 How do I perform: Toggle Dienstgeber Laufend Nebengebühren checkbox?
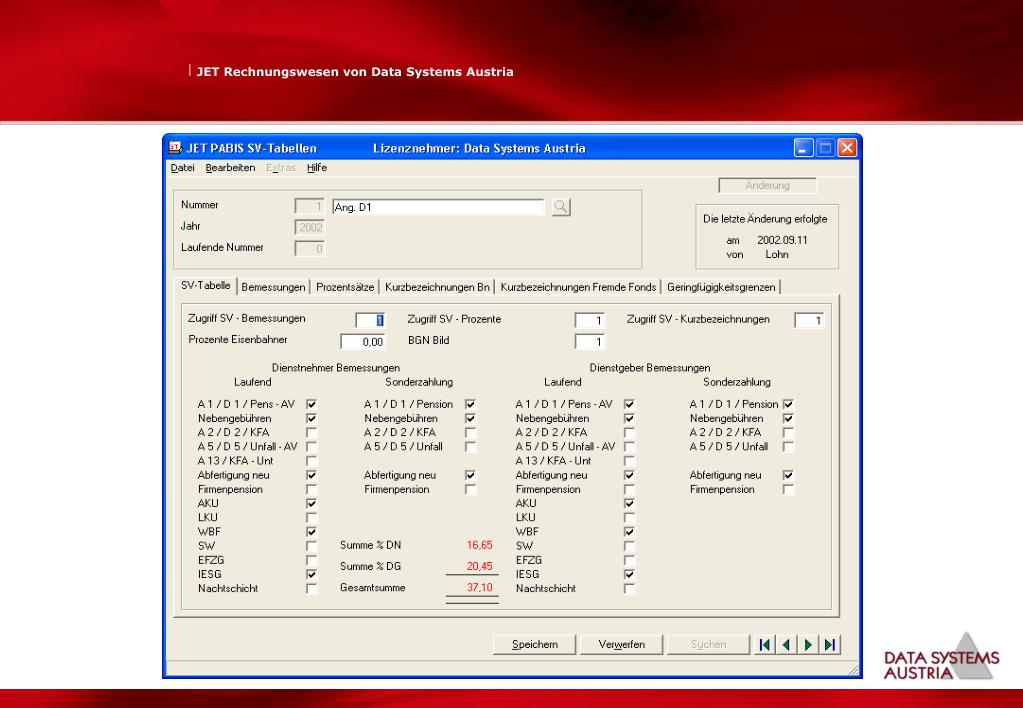[629, 418]
